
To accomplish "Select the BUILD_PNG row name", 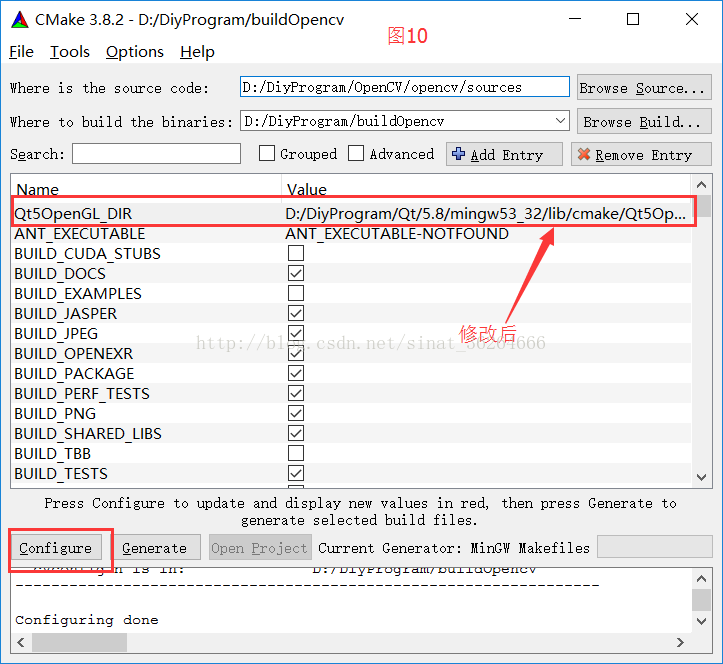I will pyautogui.click(x=55, y=414).
